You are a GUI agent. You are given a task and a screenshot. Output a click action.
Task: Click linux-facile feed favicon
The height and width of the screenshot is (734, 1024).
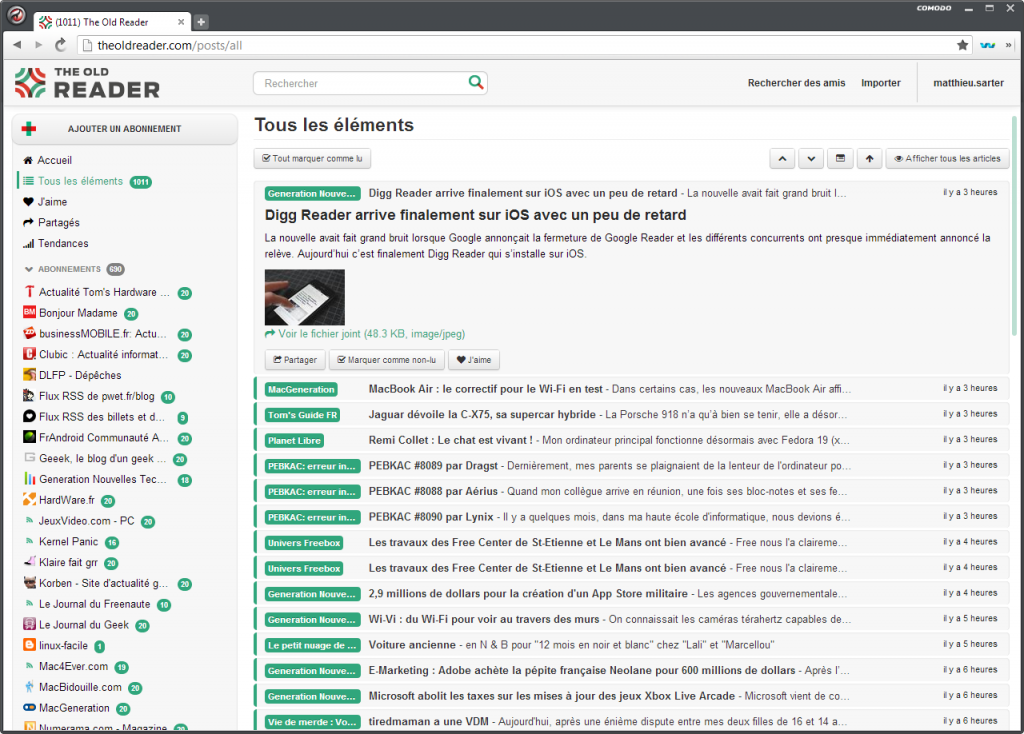pyautogui.click(x=29, y=645)
